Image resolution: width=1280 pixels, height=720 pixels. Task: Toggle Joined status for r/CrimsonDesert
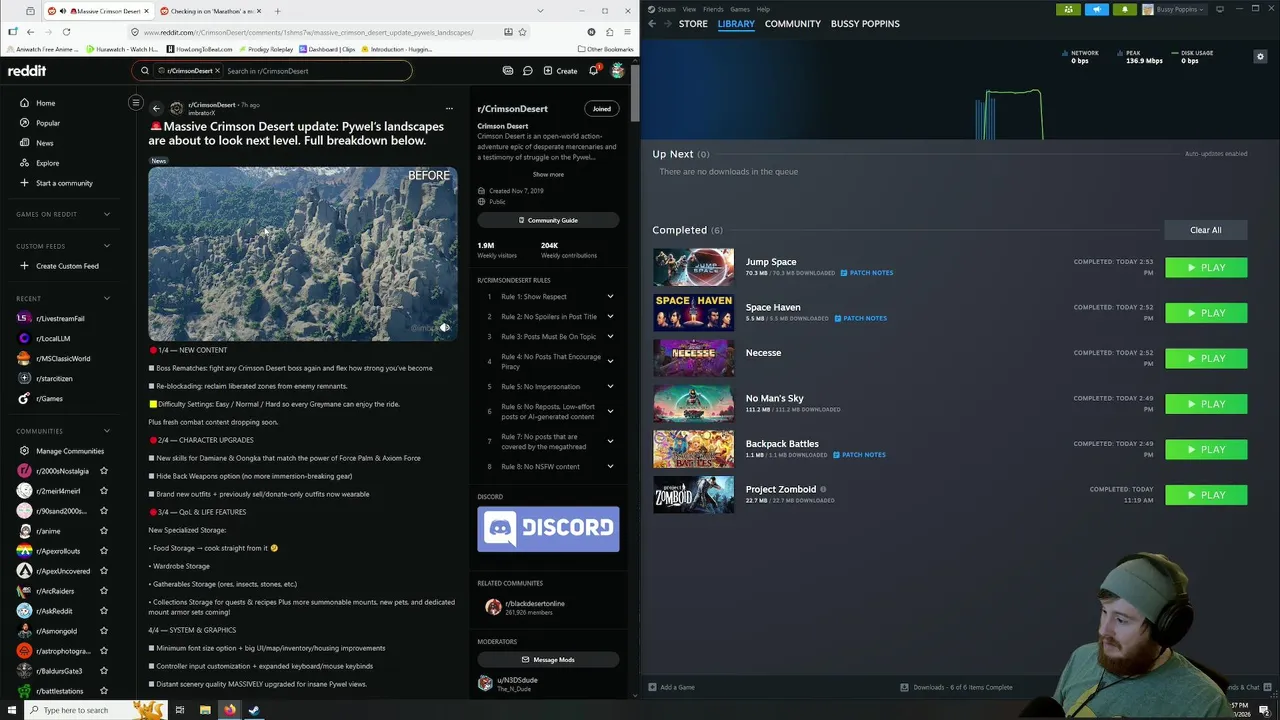click(601, 108)
